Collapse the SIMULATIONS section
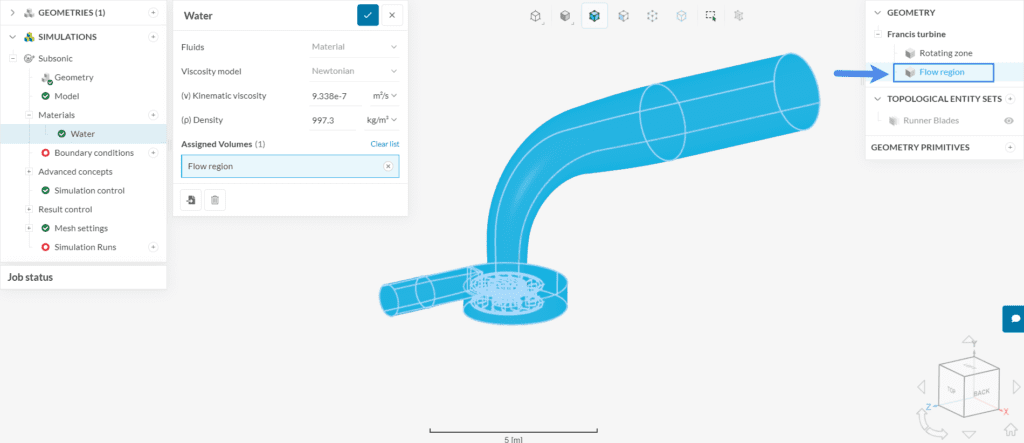Screen dimensions: 1024x443 12,37
